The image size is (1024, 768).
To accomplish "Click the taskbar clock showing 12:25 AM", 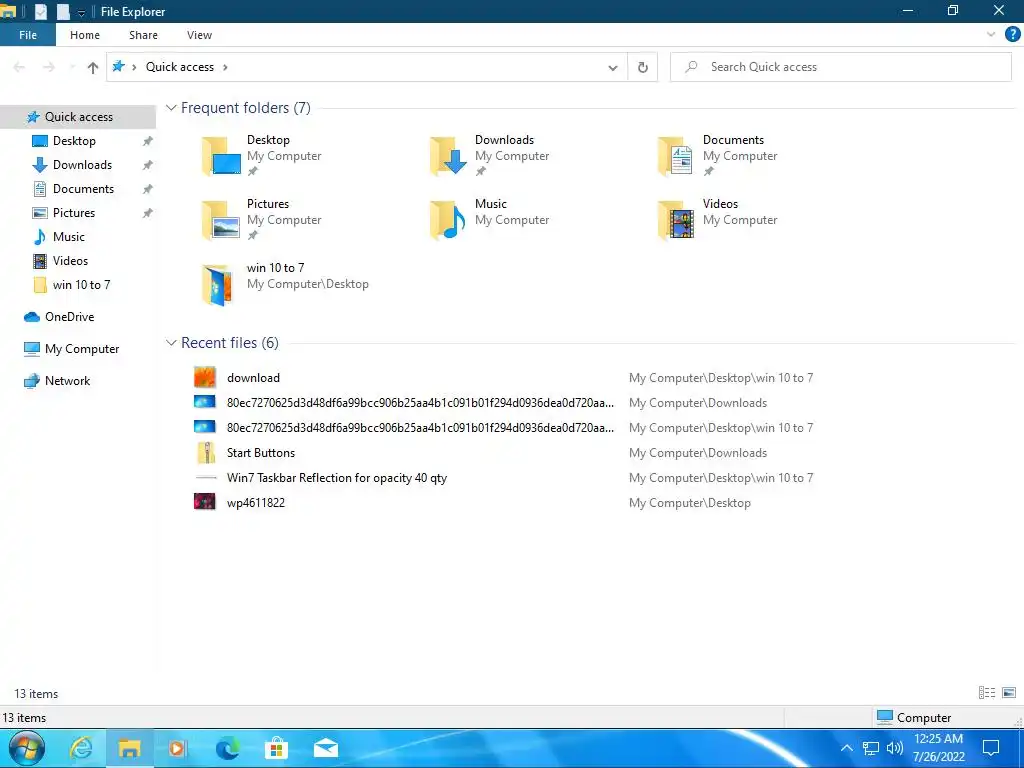I will click(x=938, y=748).
